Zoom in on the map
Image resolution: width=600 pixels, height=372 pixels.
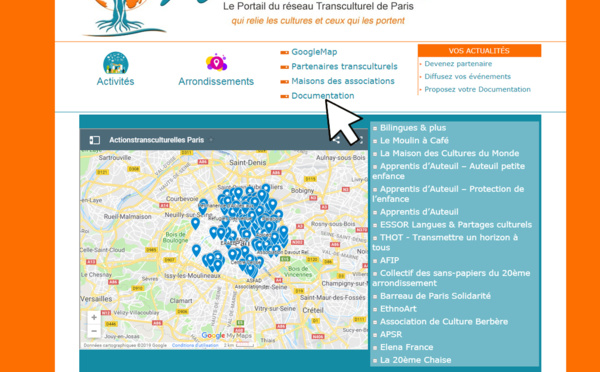(x=94, y=318)
